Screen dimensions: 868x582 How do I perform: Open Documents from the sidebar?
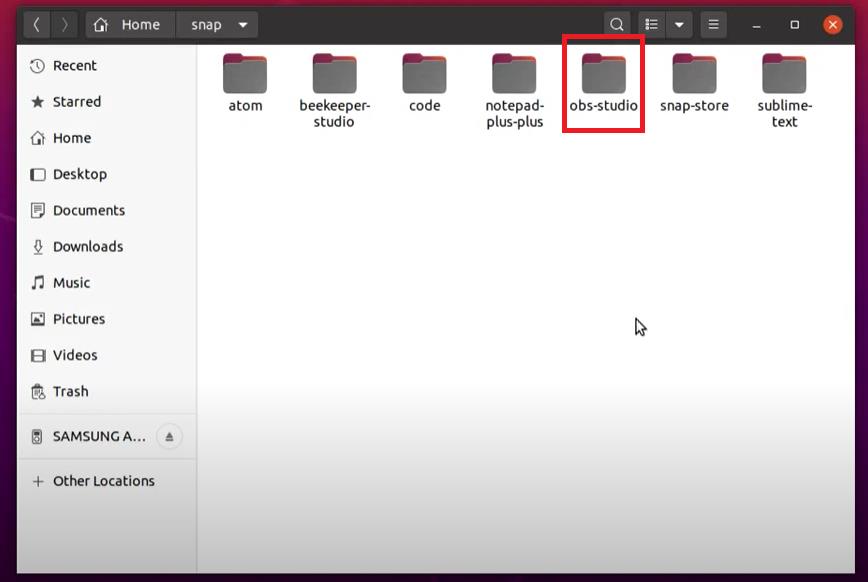[106, 210]
